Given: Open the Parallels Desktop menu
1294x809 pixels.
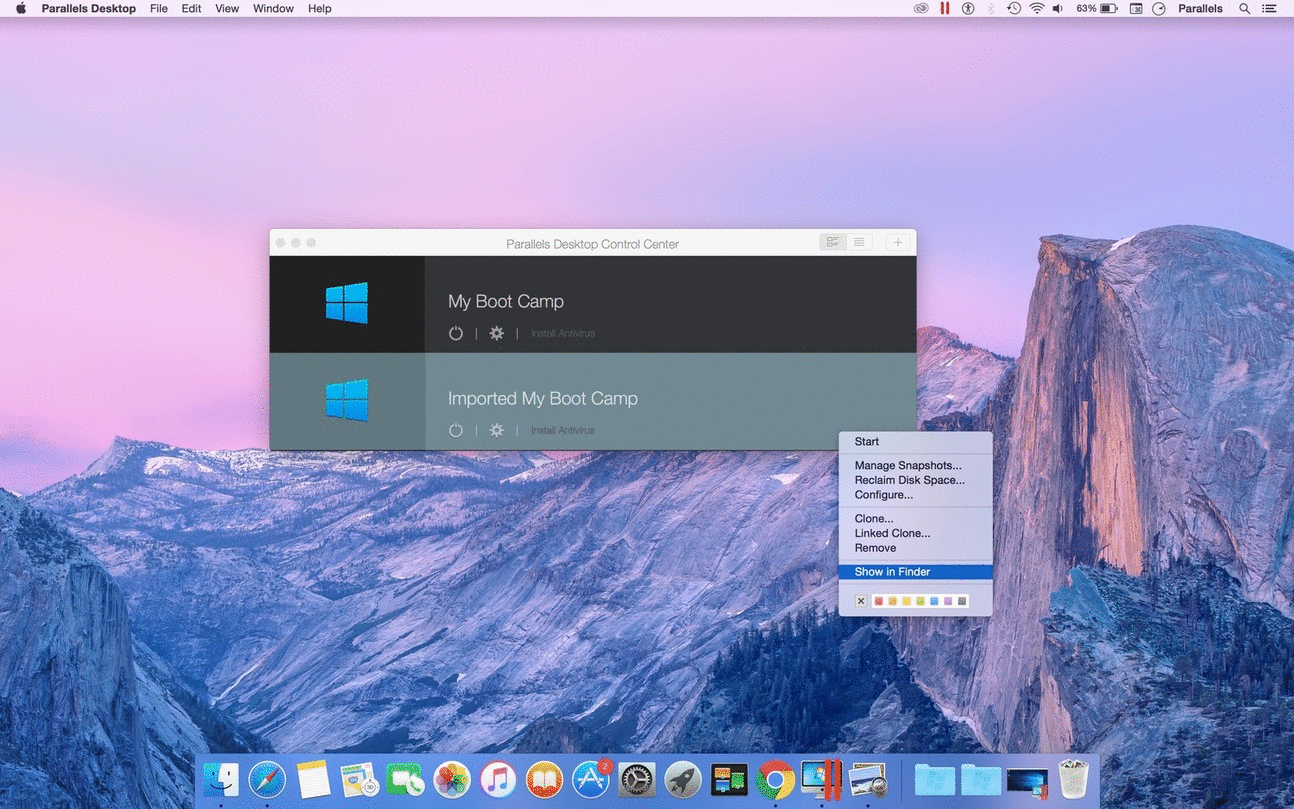Looking at the screenshot, I should pos(88,8).
